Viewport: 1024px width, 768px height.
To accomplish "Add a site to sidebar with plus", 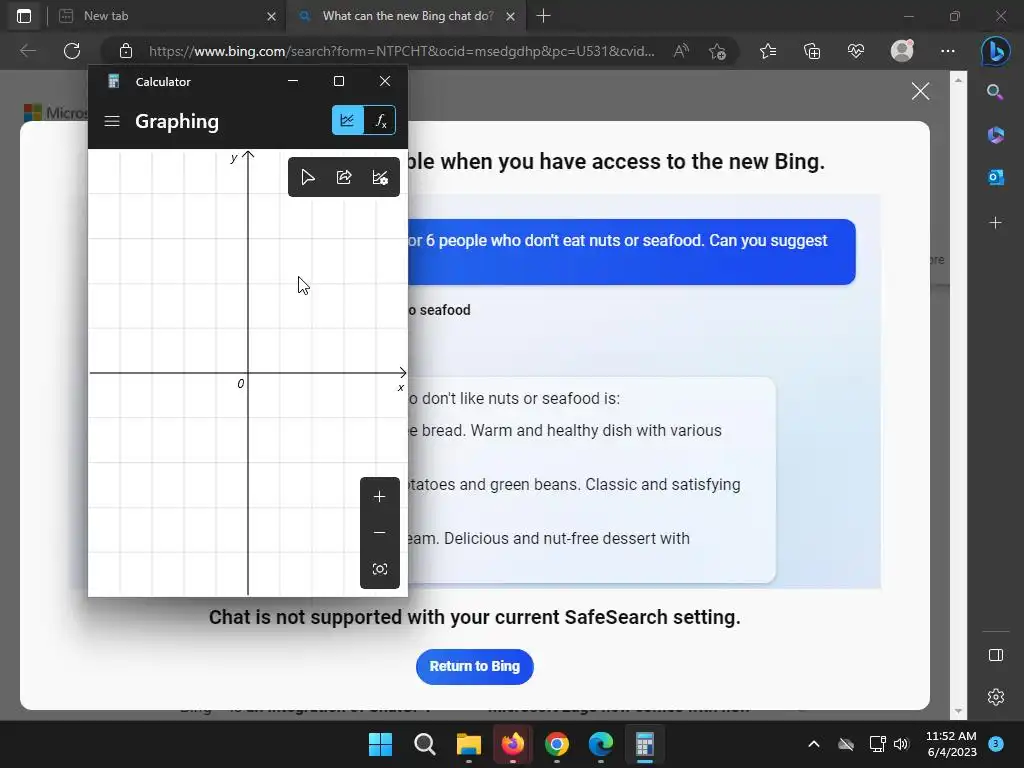I will click(995, 223).
